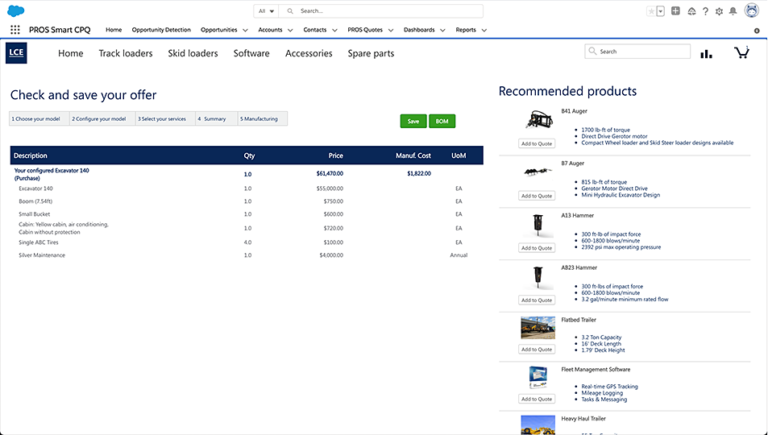Click the green BOM button
The width and height of the screenshot is (768, 435).
442,121
